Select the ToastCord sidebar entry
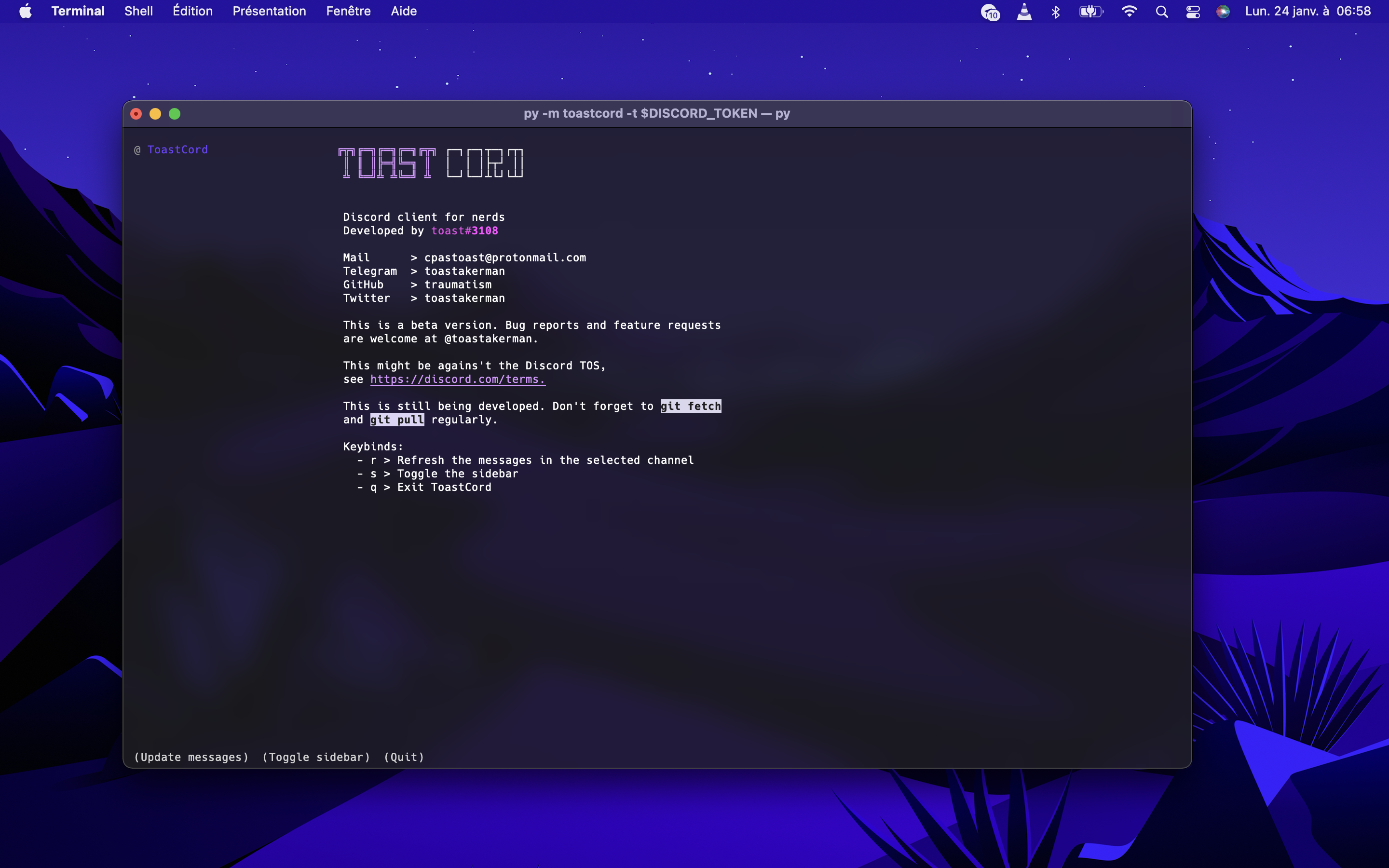1389x868 pixels. (x=177, y=149)
